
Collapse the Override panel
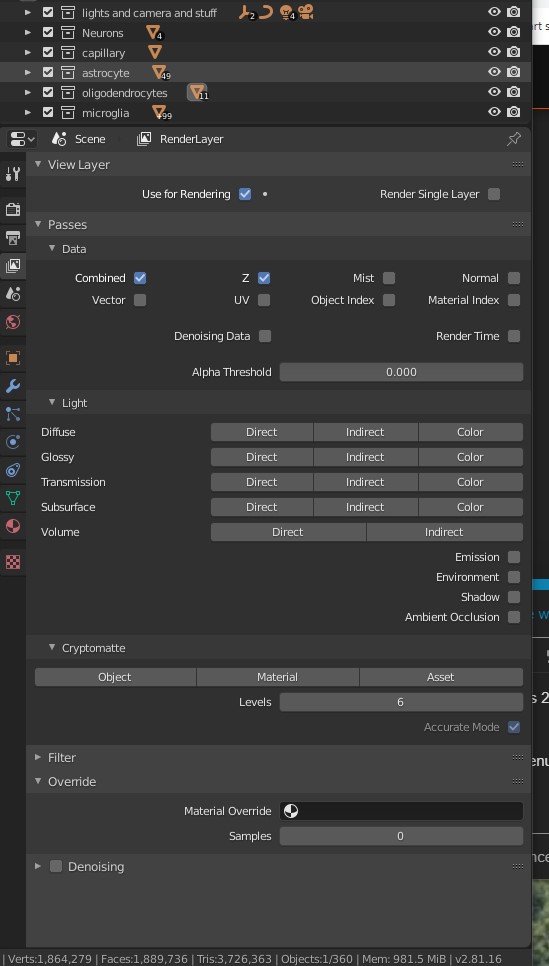(x=38, y=781)
